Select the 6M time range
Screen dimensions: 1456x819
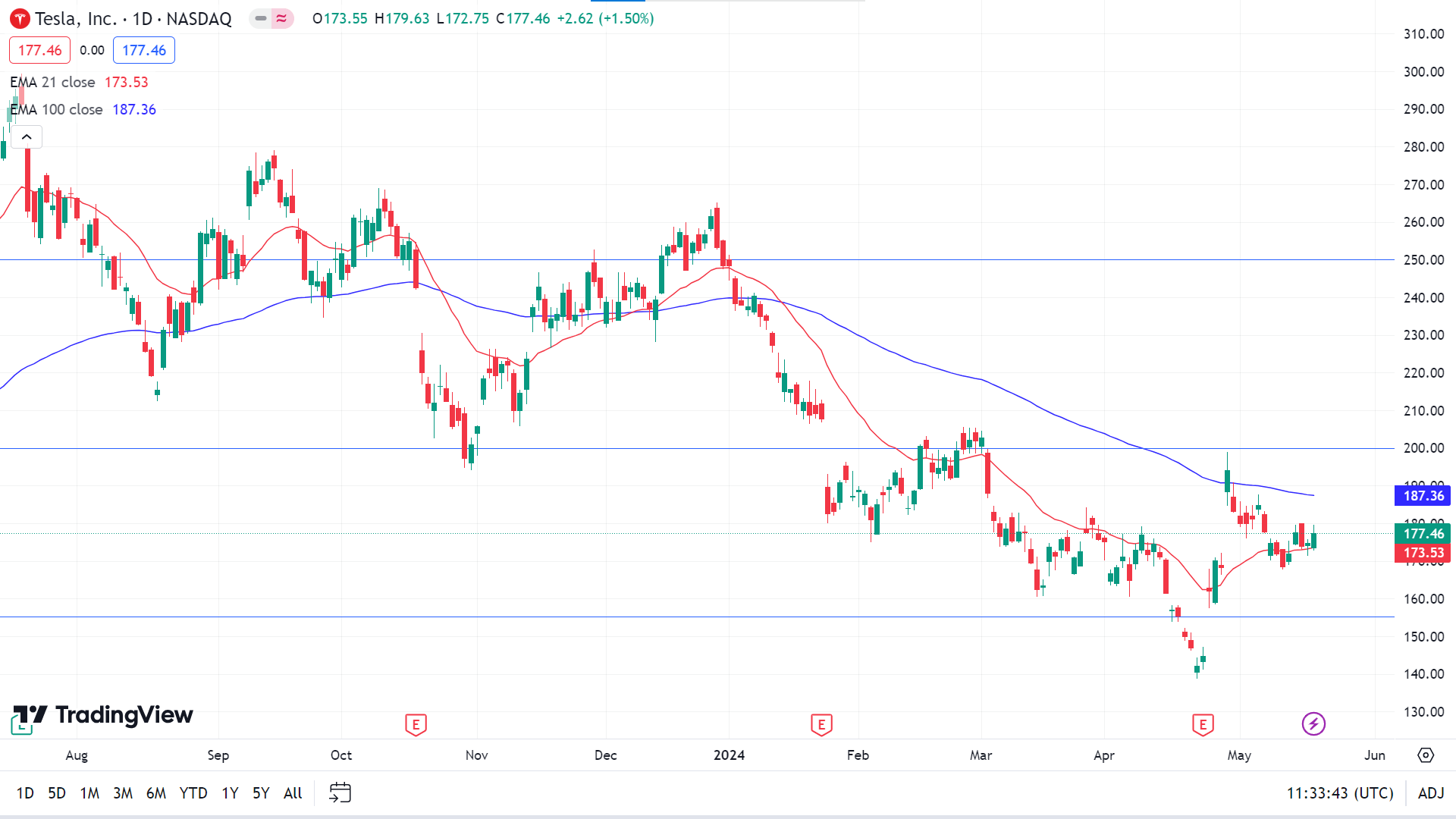(x=156, y=793)
